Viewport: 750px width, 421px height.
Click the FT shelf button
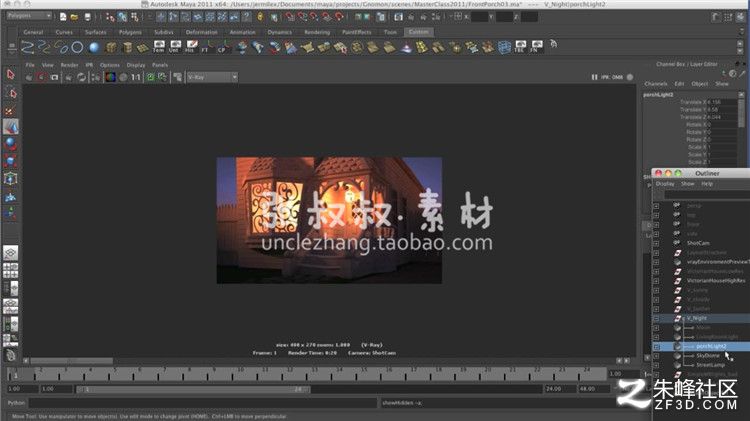click(207, 47)
